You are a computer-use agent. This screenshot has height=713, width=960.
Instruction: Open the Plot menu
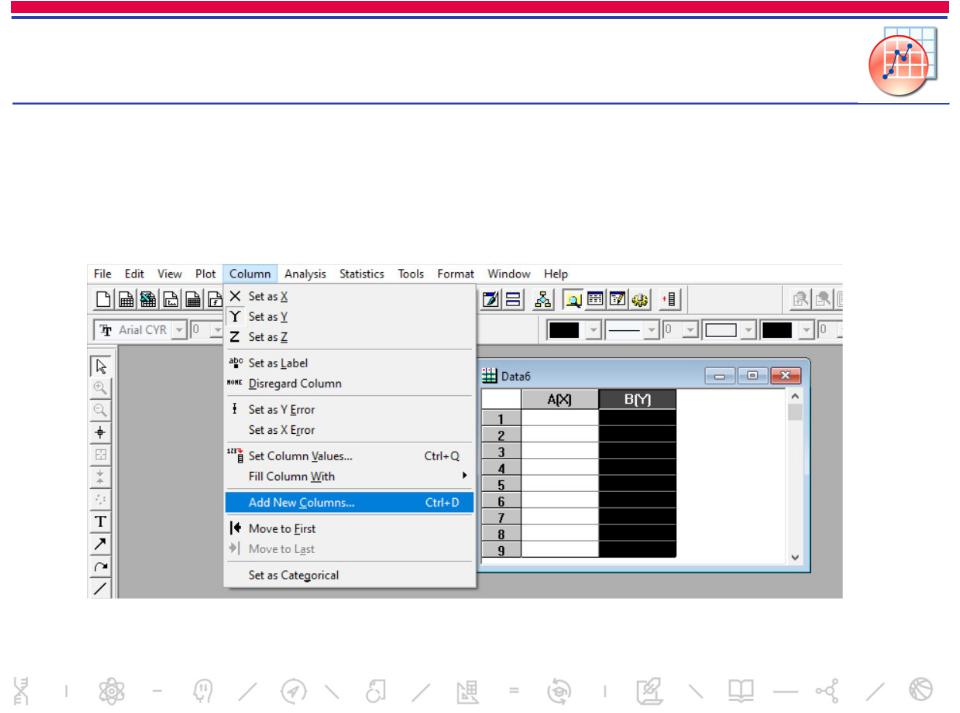[205, 274]
